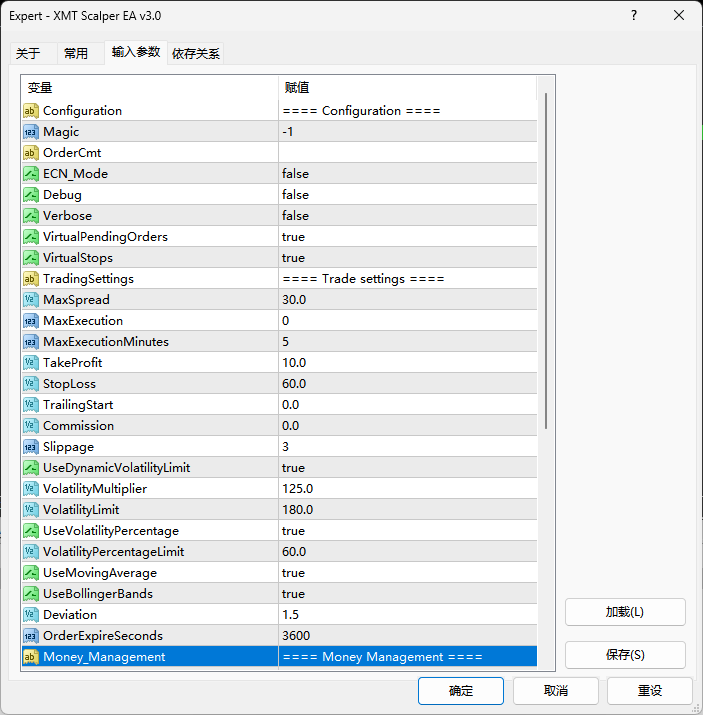Click the boolean icon beside UseDynamicVolatilityLimit
This screenshot has height=715, width=703.
pyautogui.click(x=31, y=468)
